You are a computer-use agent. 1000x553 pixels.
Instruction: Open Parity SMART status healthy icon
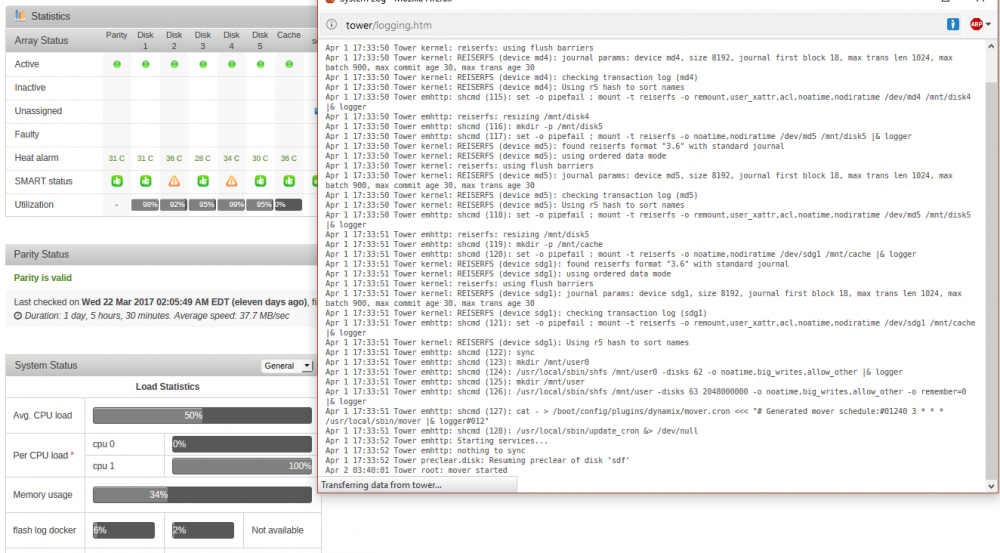pos(117,181)
